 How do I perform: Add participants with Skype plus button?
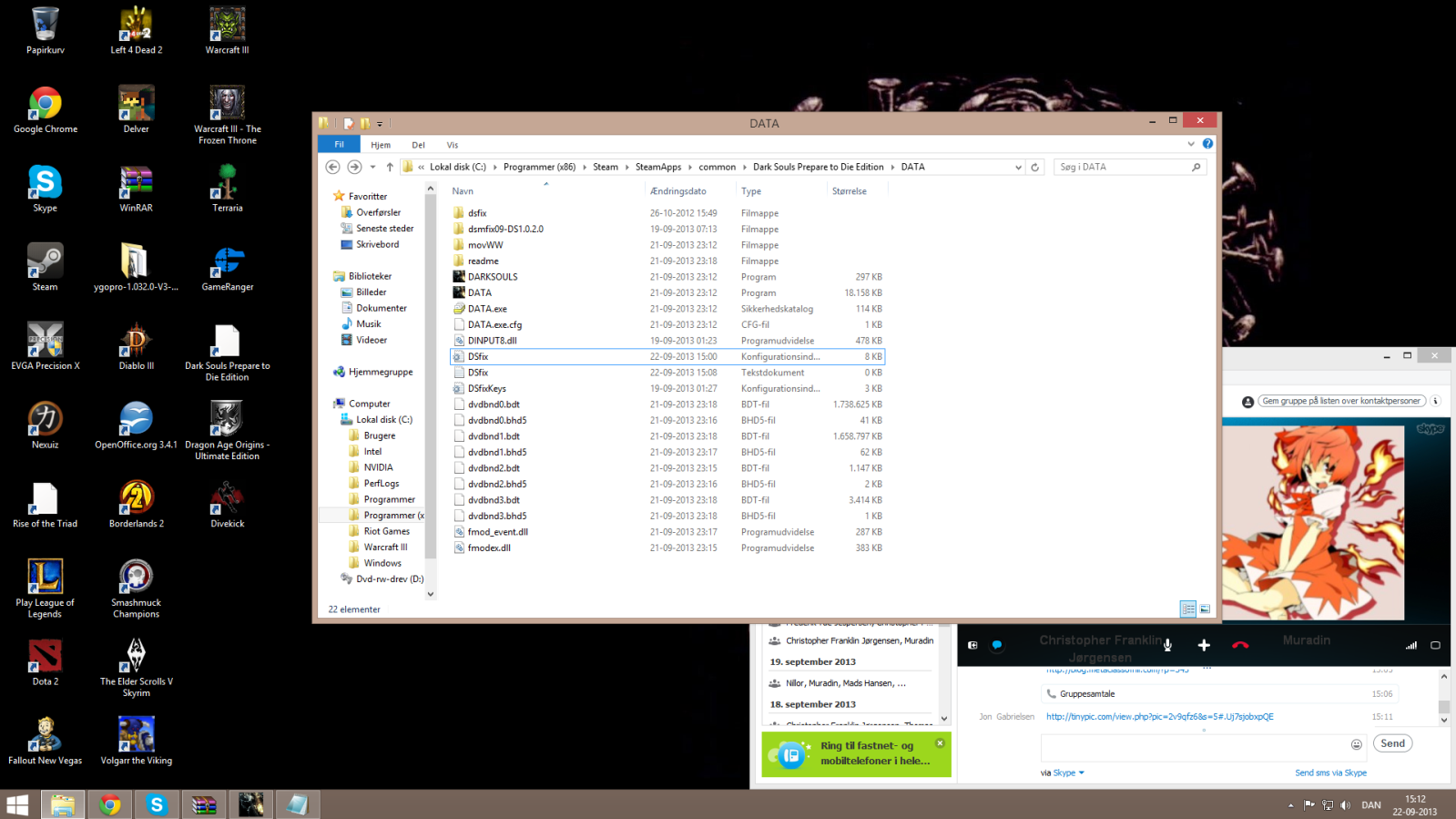click(1204, 645)
